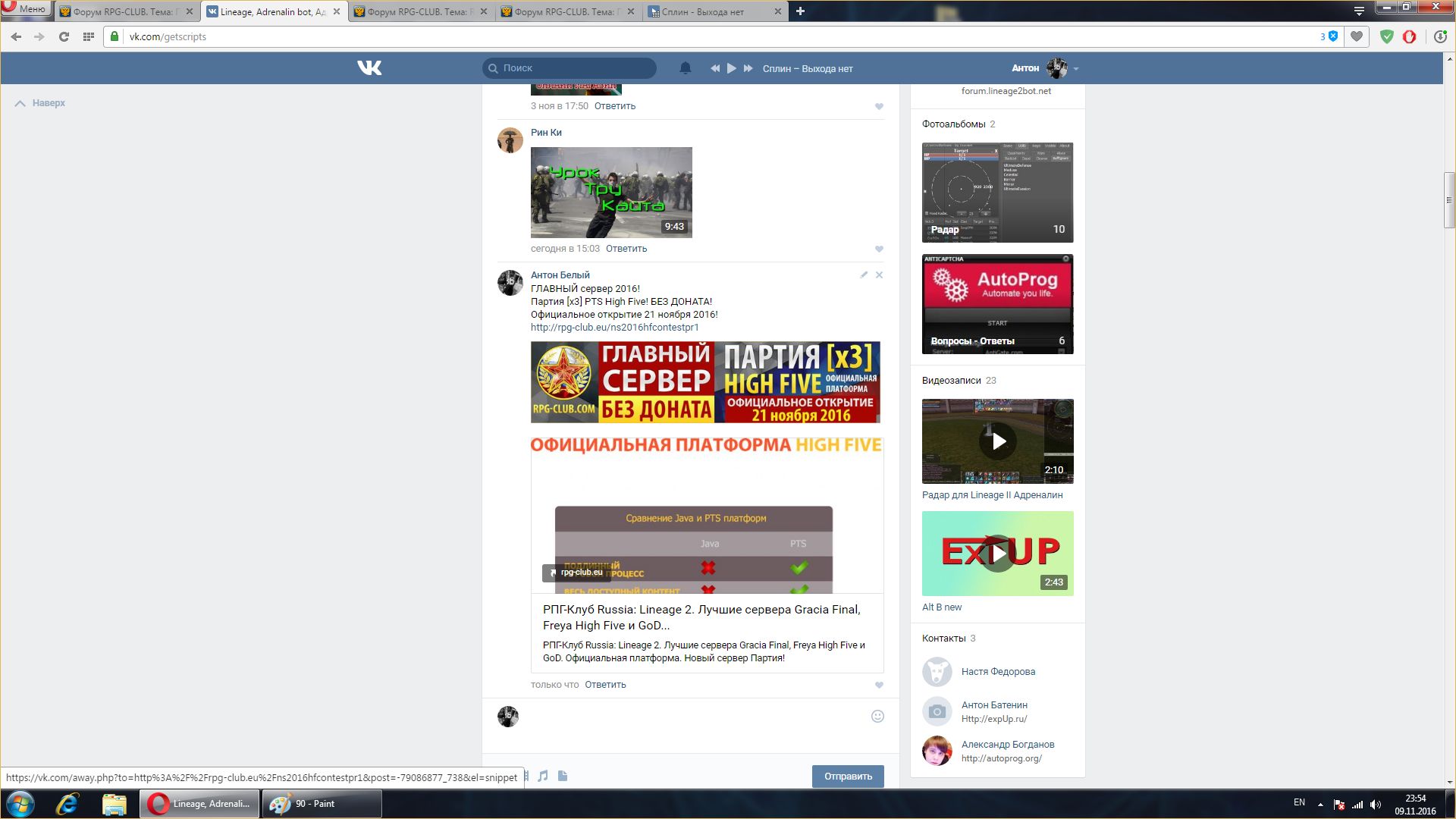1456x819 pixels.
Task: Open contact Александр Богданов
Action: 1008,745
